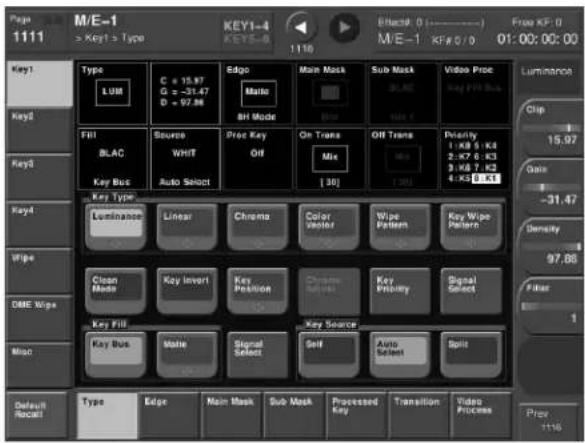585x443 pixels.
Task: Adjust the Clip slider showing 15.97
Action: pos(550,128)
